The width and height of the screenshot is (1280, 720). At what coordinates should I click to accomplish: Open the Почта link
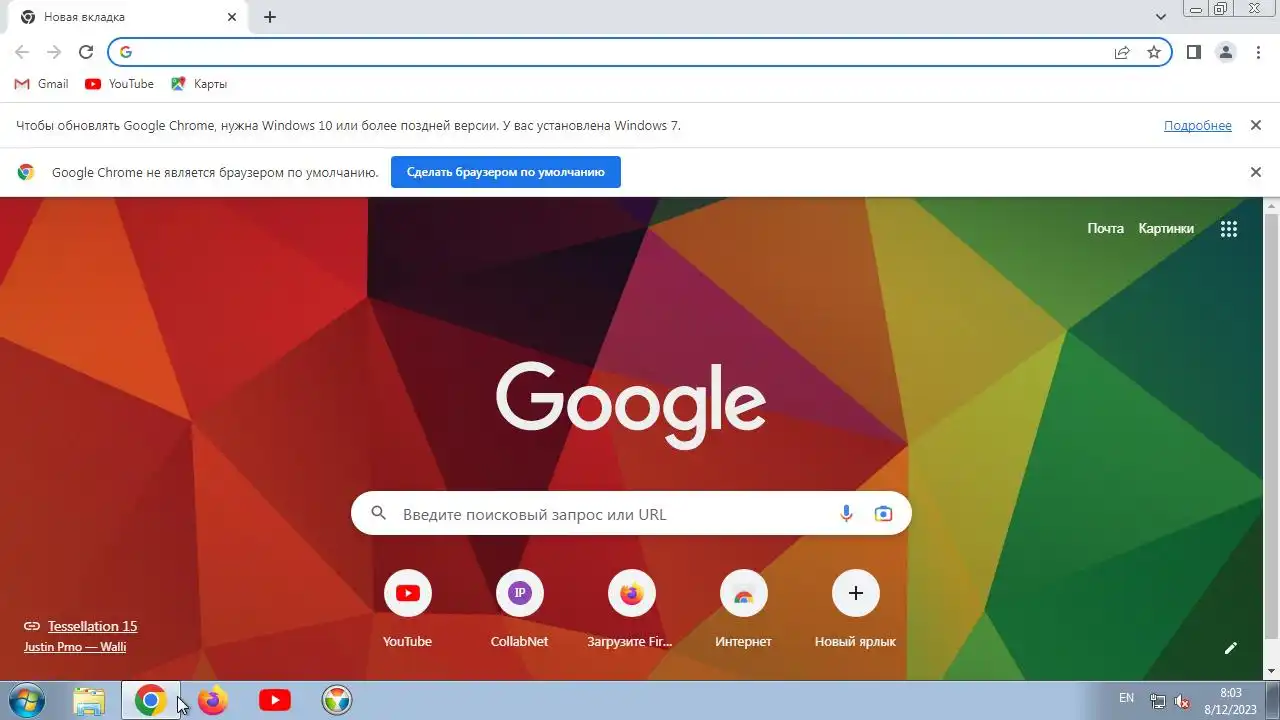[1105, 228]
